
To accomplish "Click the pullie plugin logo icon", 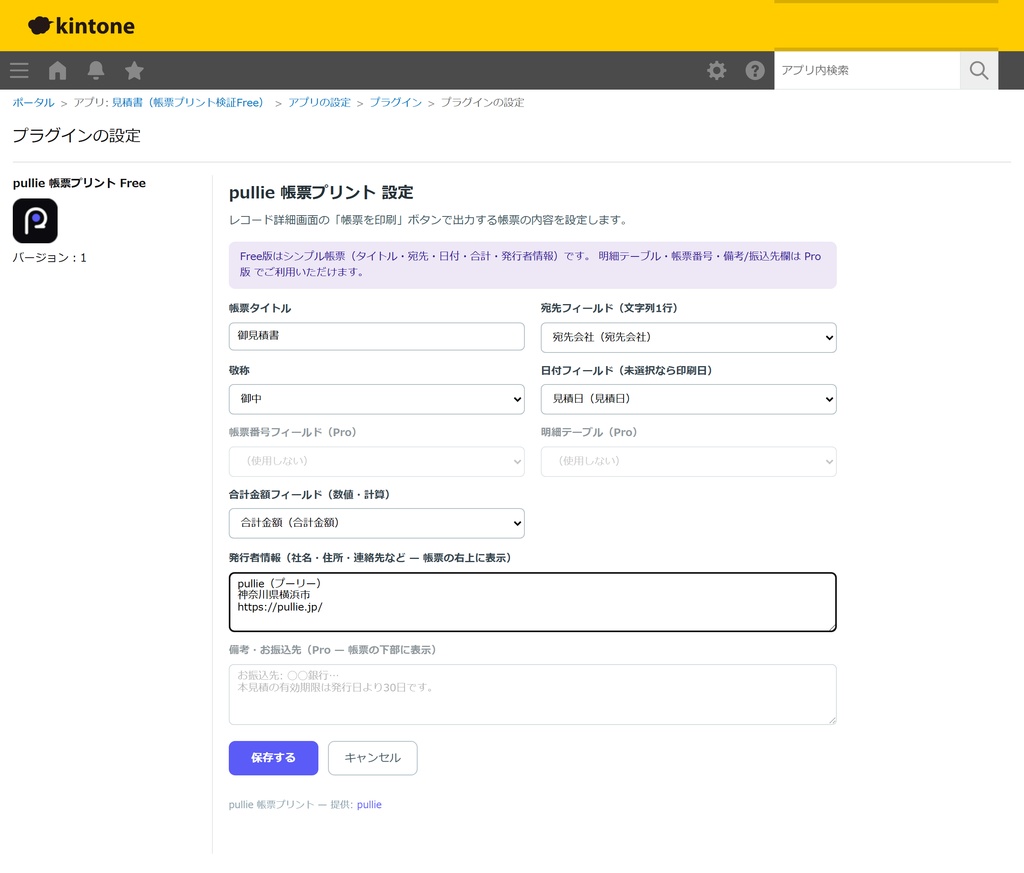I will point(35,221).
